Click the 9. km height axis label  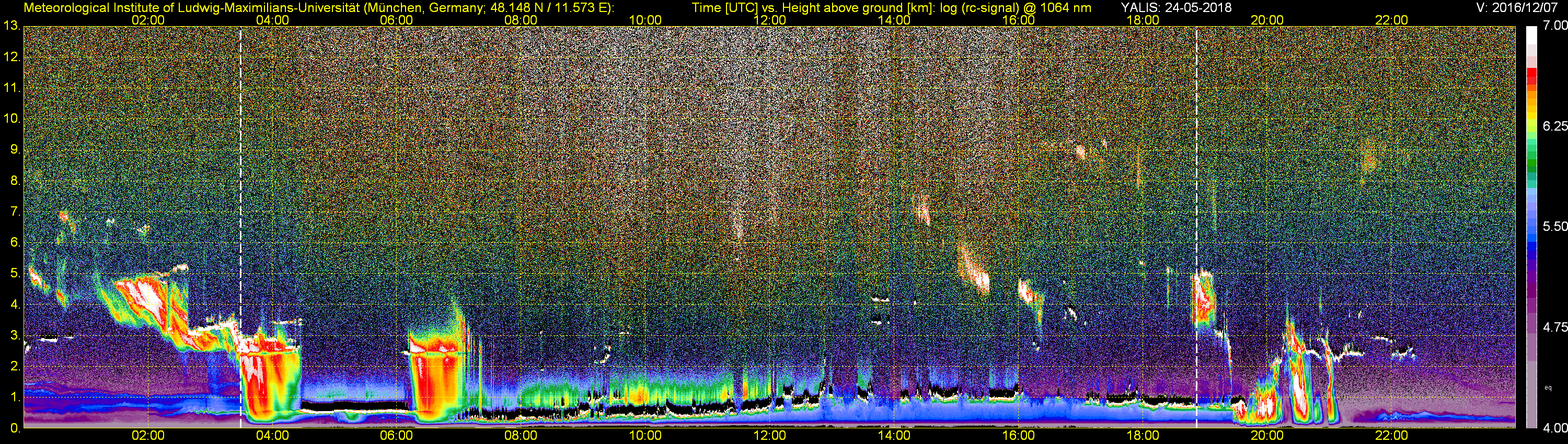[15, 149]
